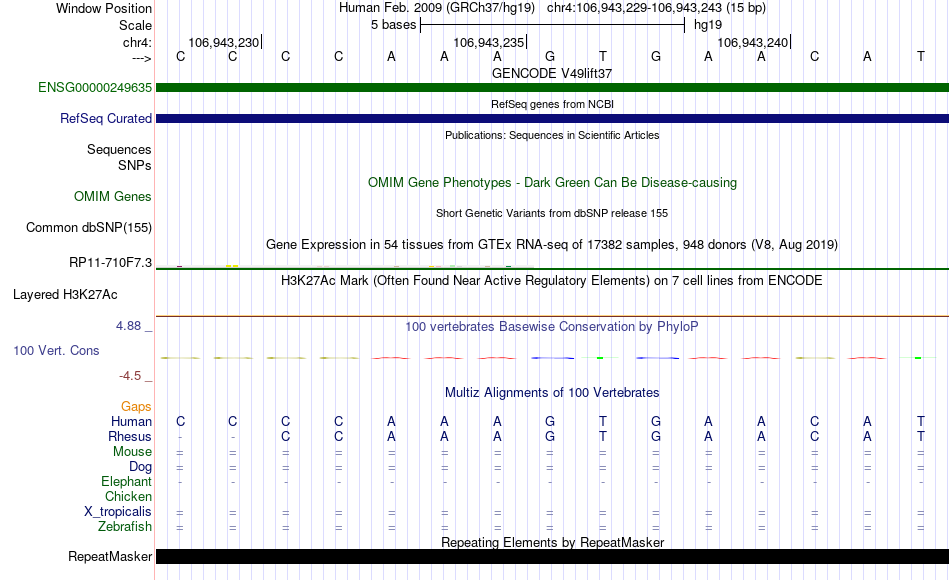The image size is (950, 580).
Task: Open the RefSeq Curated track label
Action: click(x=106, y=119)
